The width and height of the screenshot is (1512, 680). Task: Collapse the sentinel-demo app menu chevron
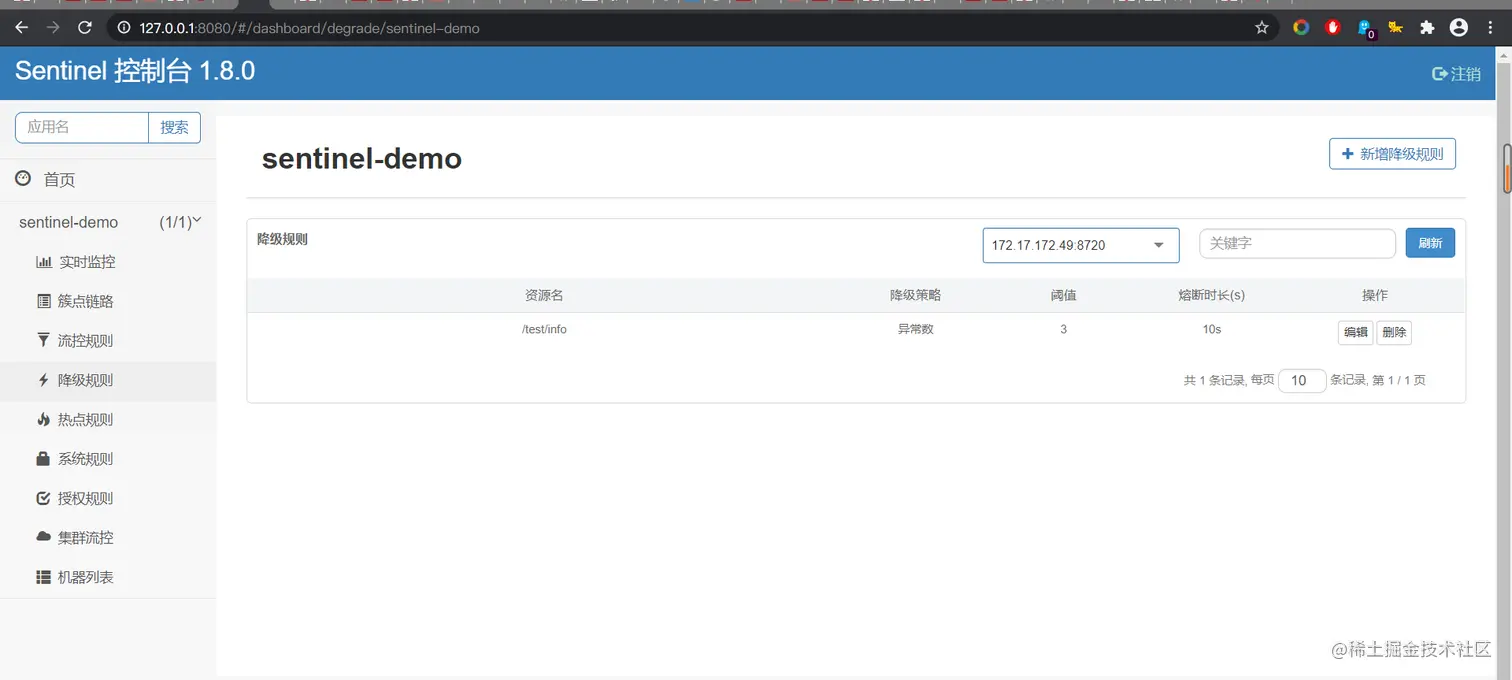click(197, 220)
